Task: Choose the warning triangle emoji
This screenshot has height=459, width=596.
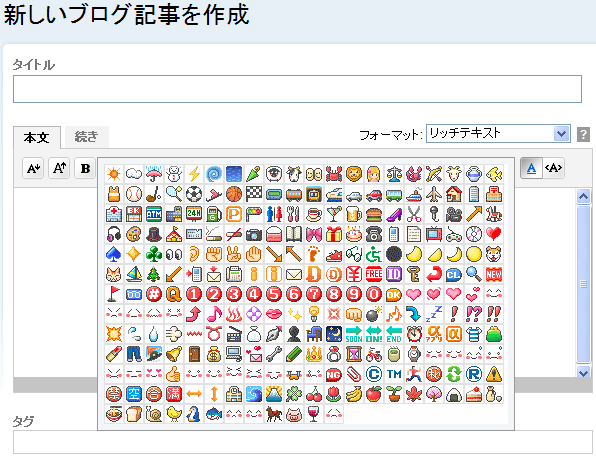Action: coord(494,374)
